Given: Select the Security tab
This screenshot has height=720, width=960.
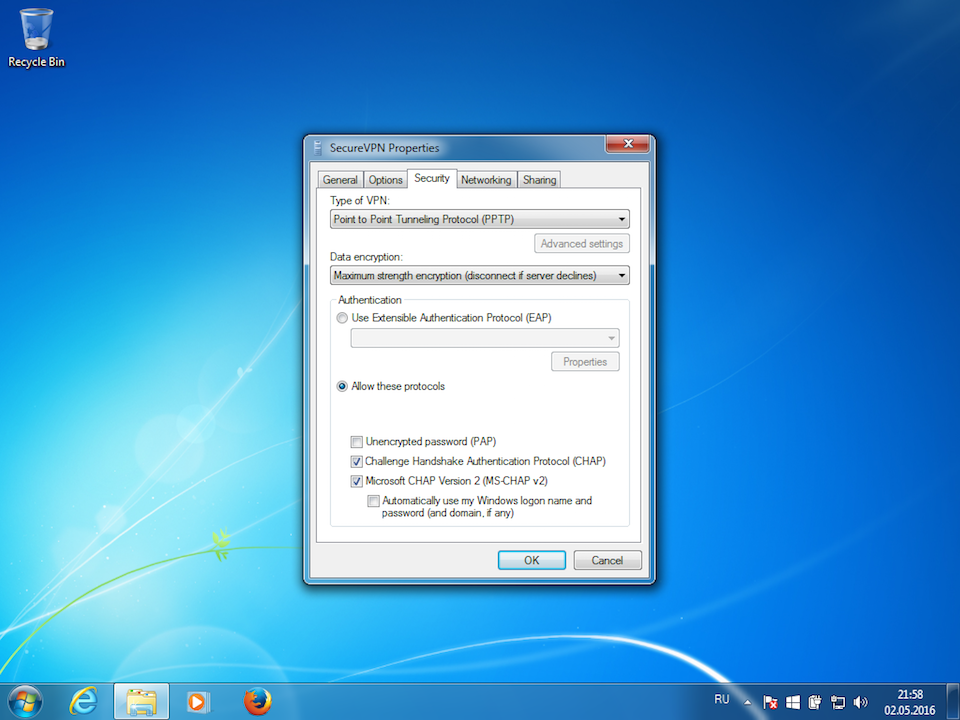Looking at the screenshot, I should point(432,178).
